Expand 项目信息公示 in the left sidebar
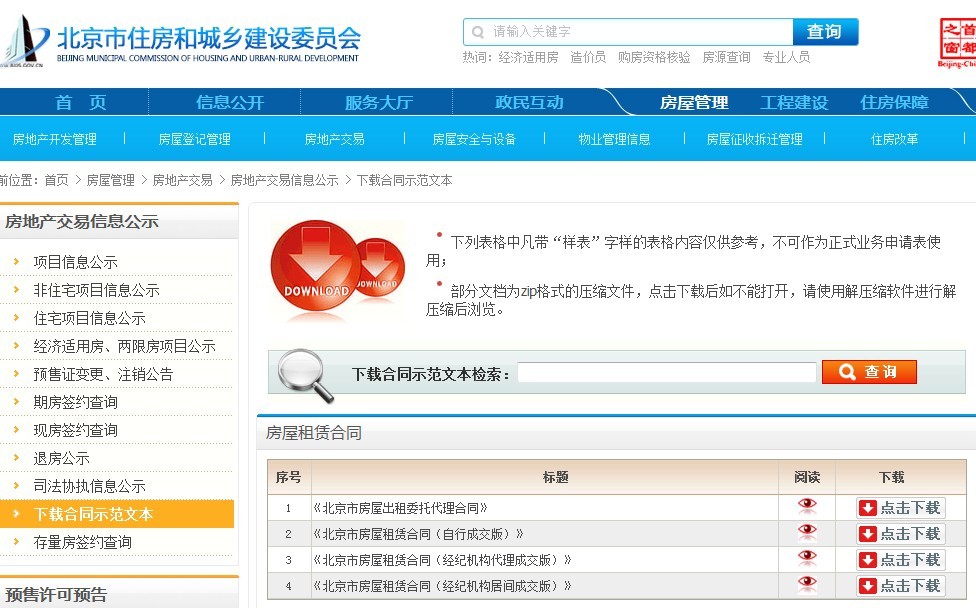Viewport: 976px width, 608px height. tap(75, 262)
